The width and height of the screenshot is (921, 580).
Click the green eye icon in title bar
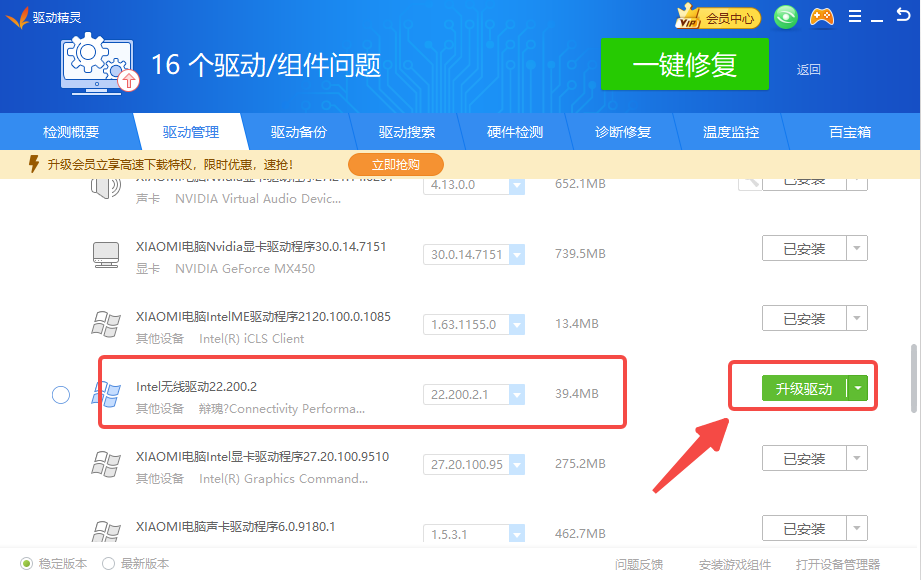pos(787,18)
